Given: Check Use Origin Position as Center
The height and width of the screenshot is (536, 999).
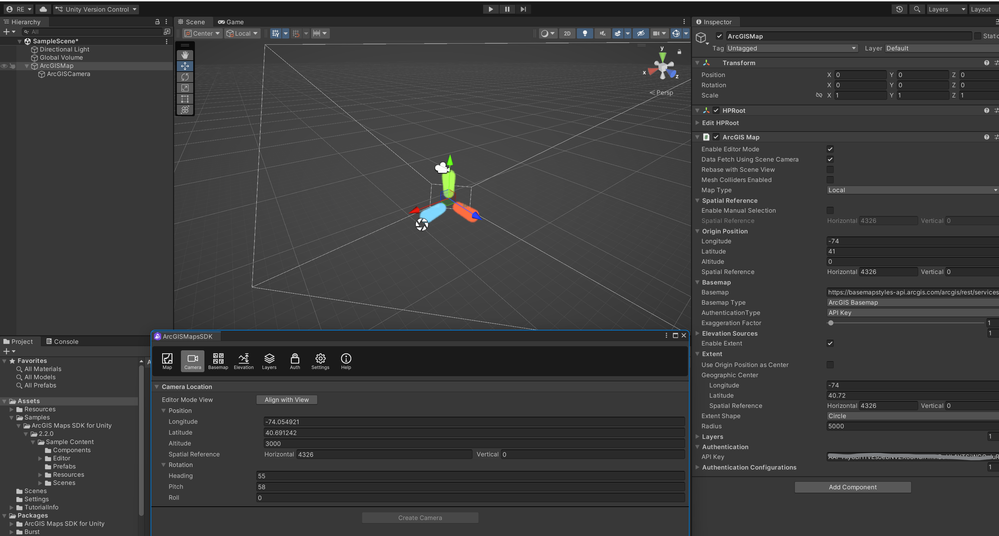Looking at the screenshot, I should 830,365.
